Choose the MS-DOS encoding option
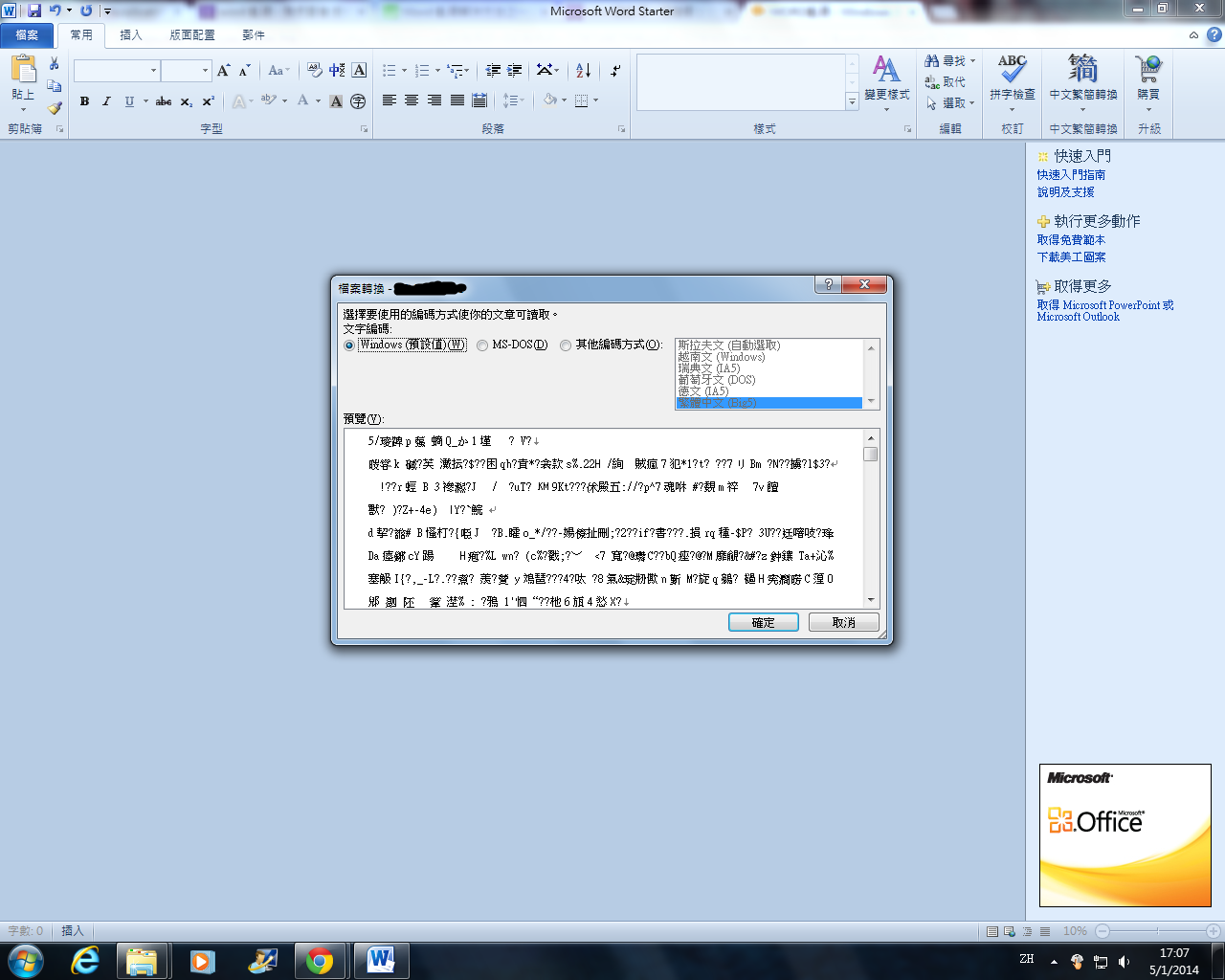This screenshot has width=1225, height=980. (x=482, y=345)
